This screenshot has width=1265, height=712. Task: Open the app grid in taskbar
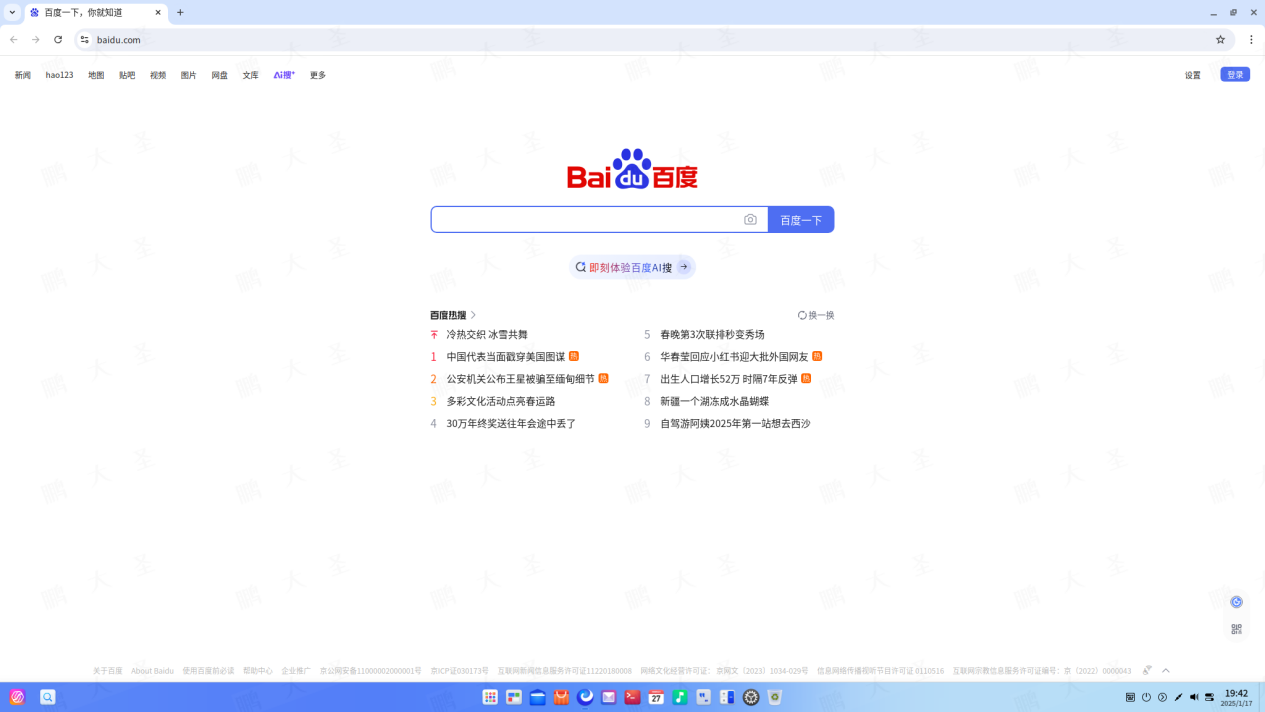(x=490, y=697)
